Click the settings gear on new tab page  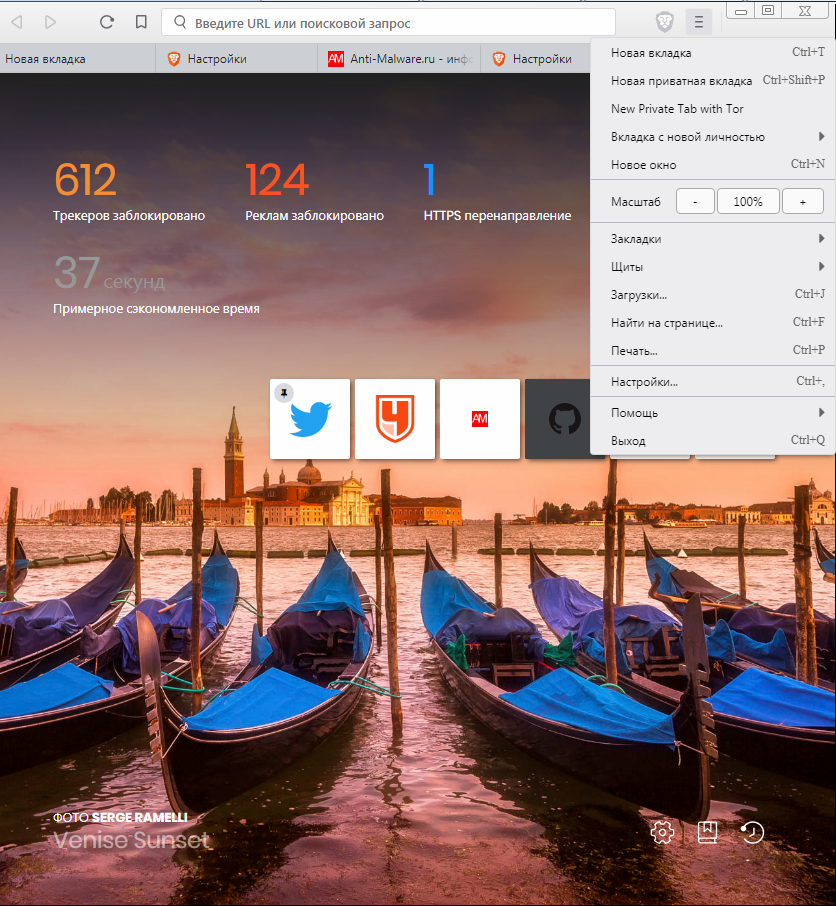click(662, 833)
